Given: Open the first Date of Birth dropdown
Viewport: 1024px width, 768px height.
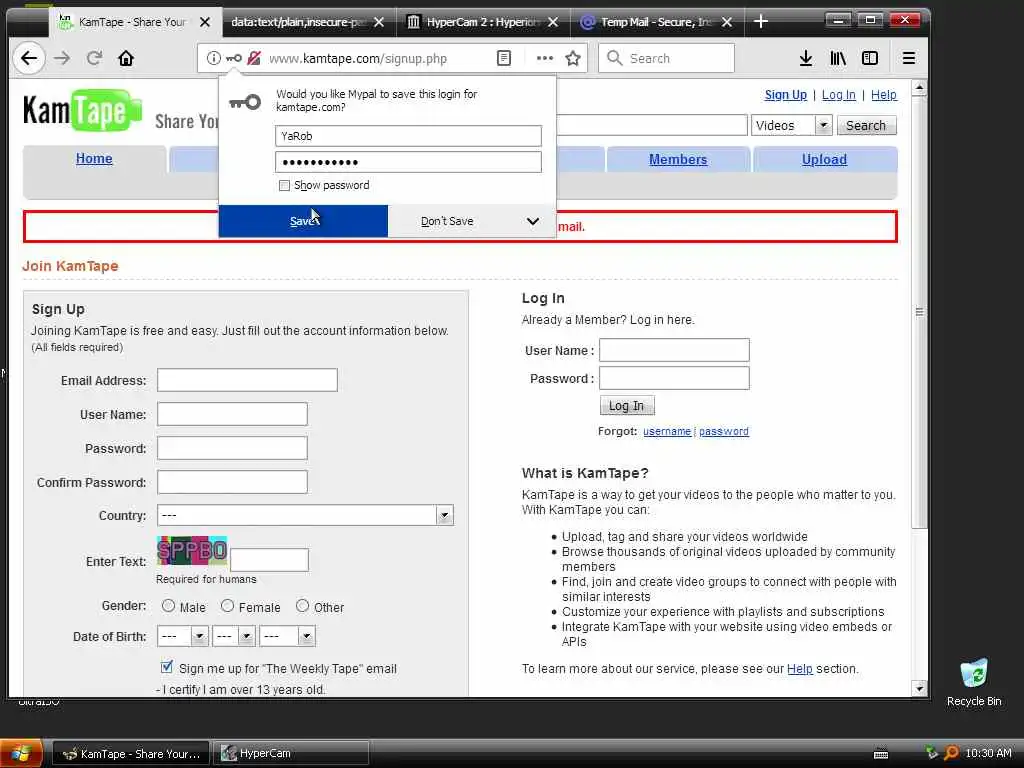Looking at the screenshot, I should [182, 636].
